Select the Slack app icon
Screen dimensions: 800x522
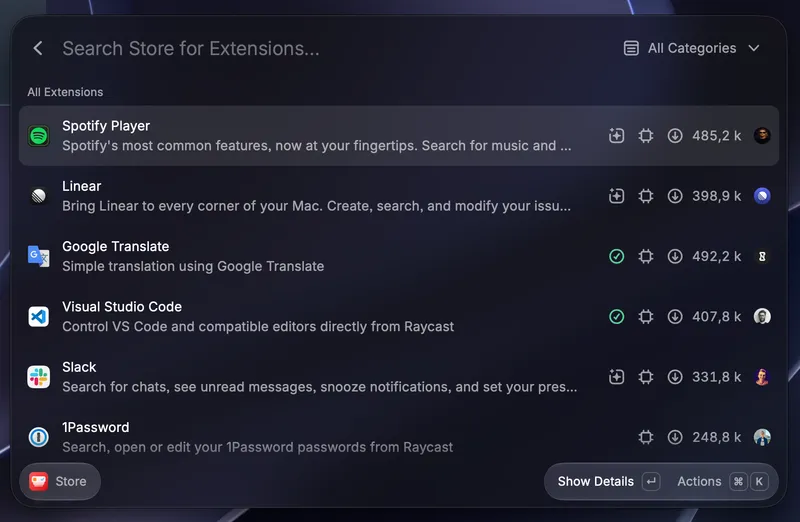pyautogui.click(x=39, y=377)
